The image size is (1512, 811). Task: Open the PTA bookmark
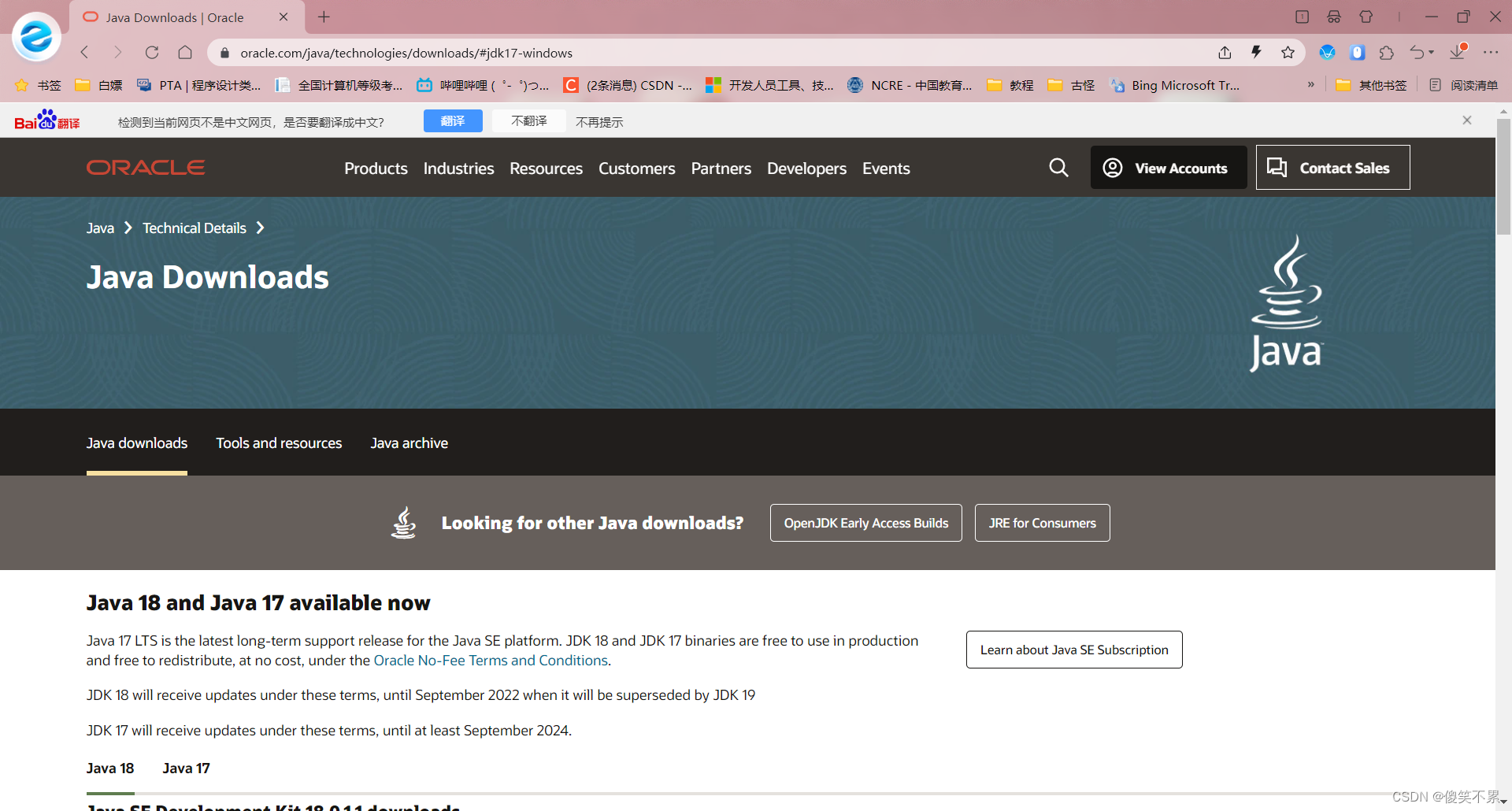[x=198, y=85]
